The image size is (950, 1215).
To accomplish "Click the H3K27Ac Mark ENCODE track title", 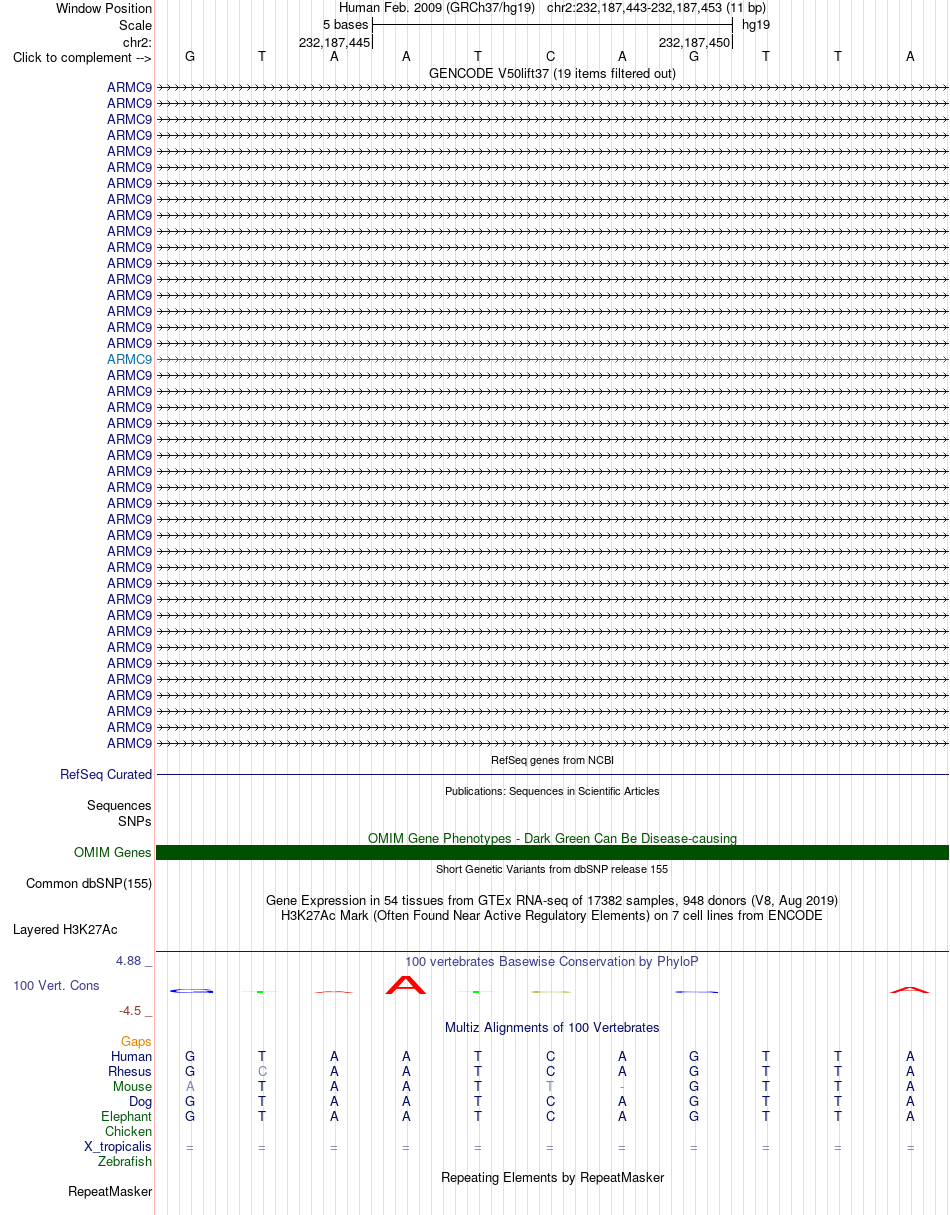I will [552, 915].
